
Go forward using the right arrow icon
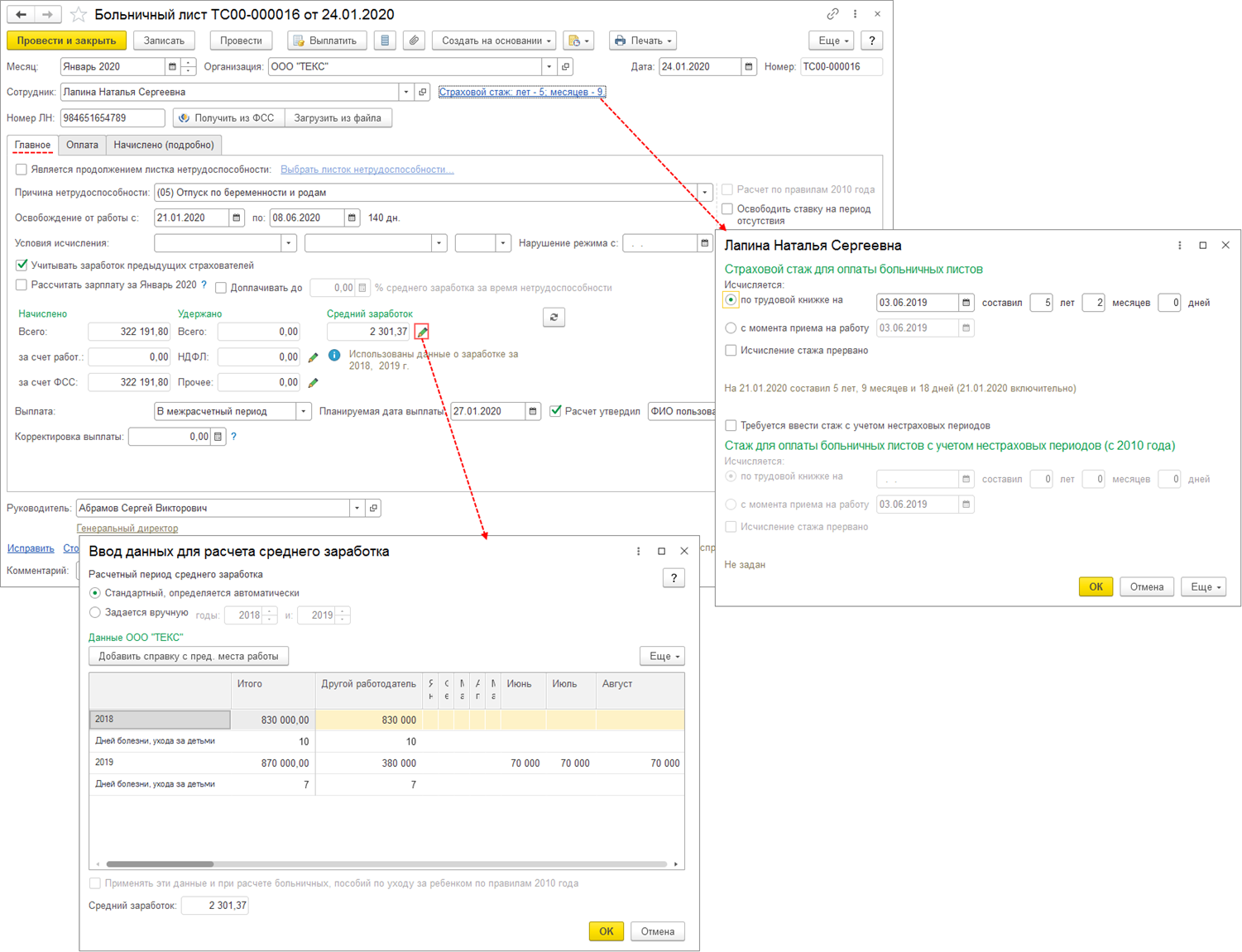click(x=47, y=14)
